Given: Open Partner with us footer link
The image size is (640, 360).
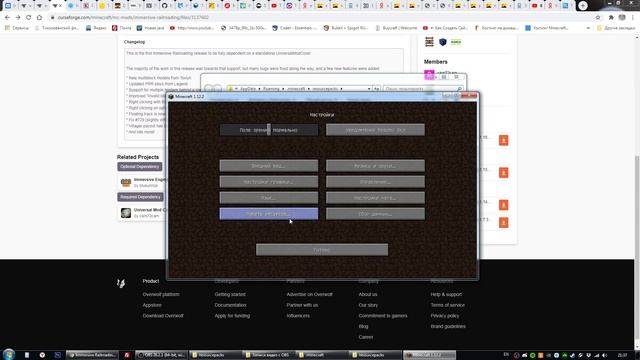Looking at the screenshot, I should tap(302, 305).
